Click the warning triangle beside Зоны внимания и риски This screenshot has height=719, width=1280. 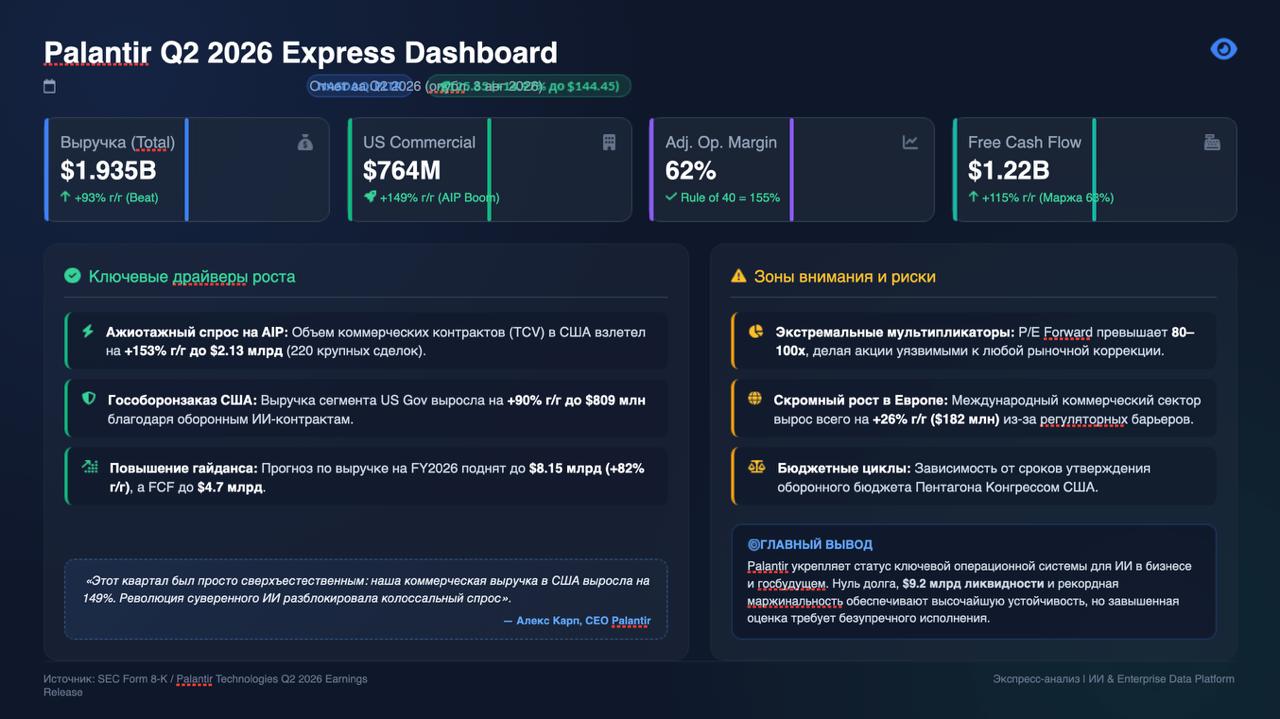[x=738, y=276]
